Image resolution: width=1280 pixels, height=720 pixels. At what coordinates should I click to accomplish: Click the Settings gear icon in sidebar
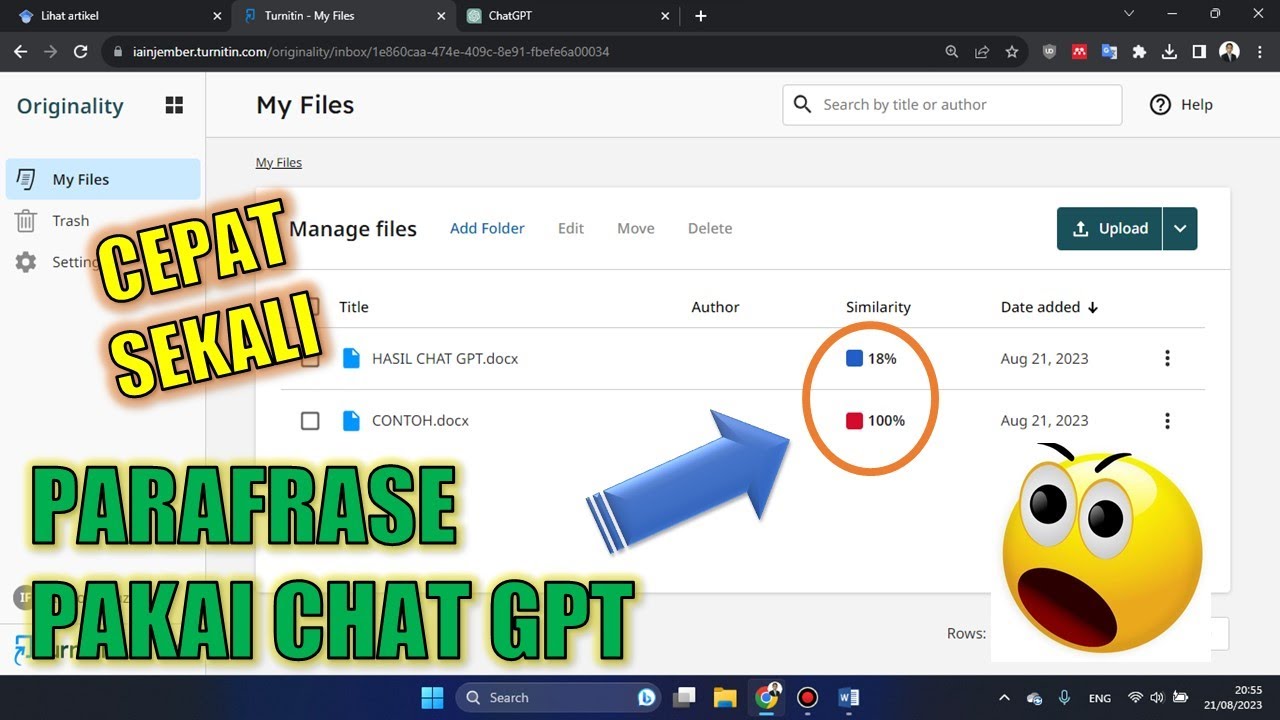(26, 262)
